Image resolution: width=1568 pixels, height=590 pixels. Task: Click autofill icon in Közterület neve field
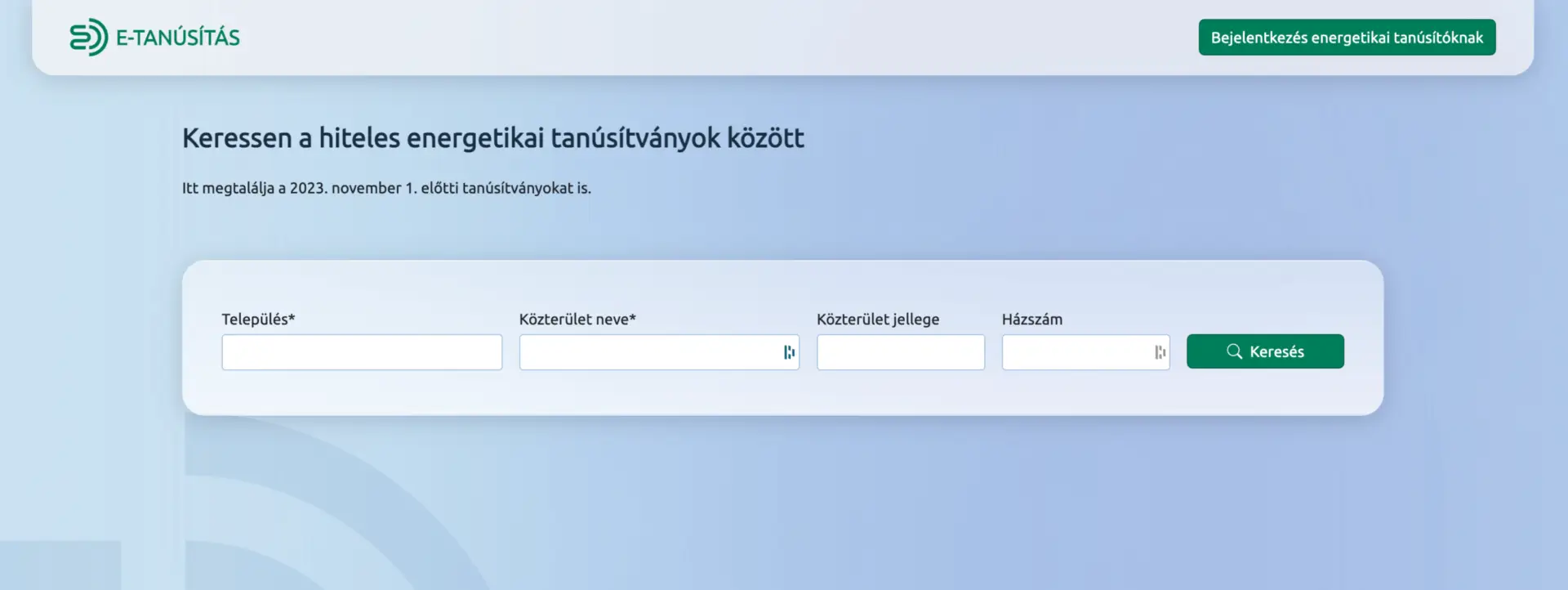coord(789,352)
